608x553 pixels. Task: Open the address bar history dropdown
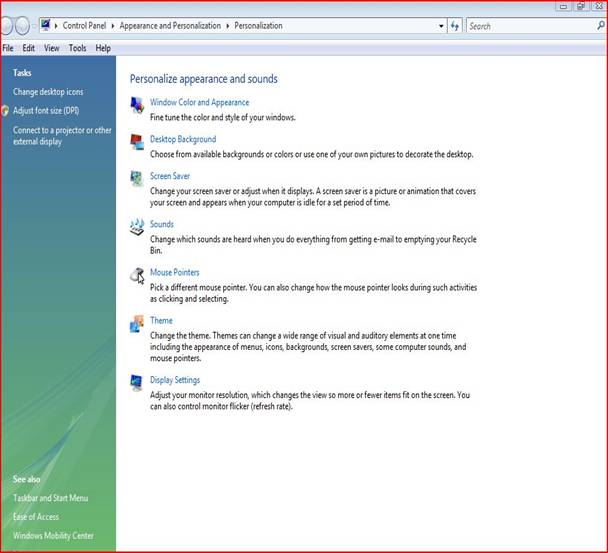pyautogui.click(x=441, y=26)
